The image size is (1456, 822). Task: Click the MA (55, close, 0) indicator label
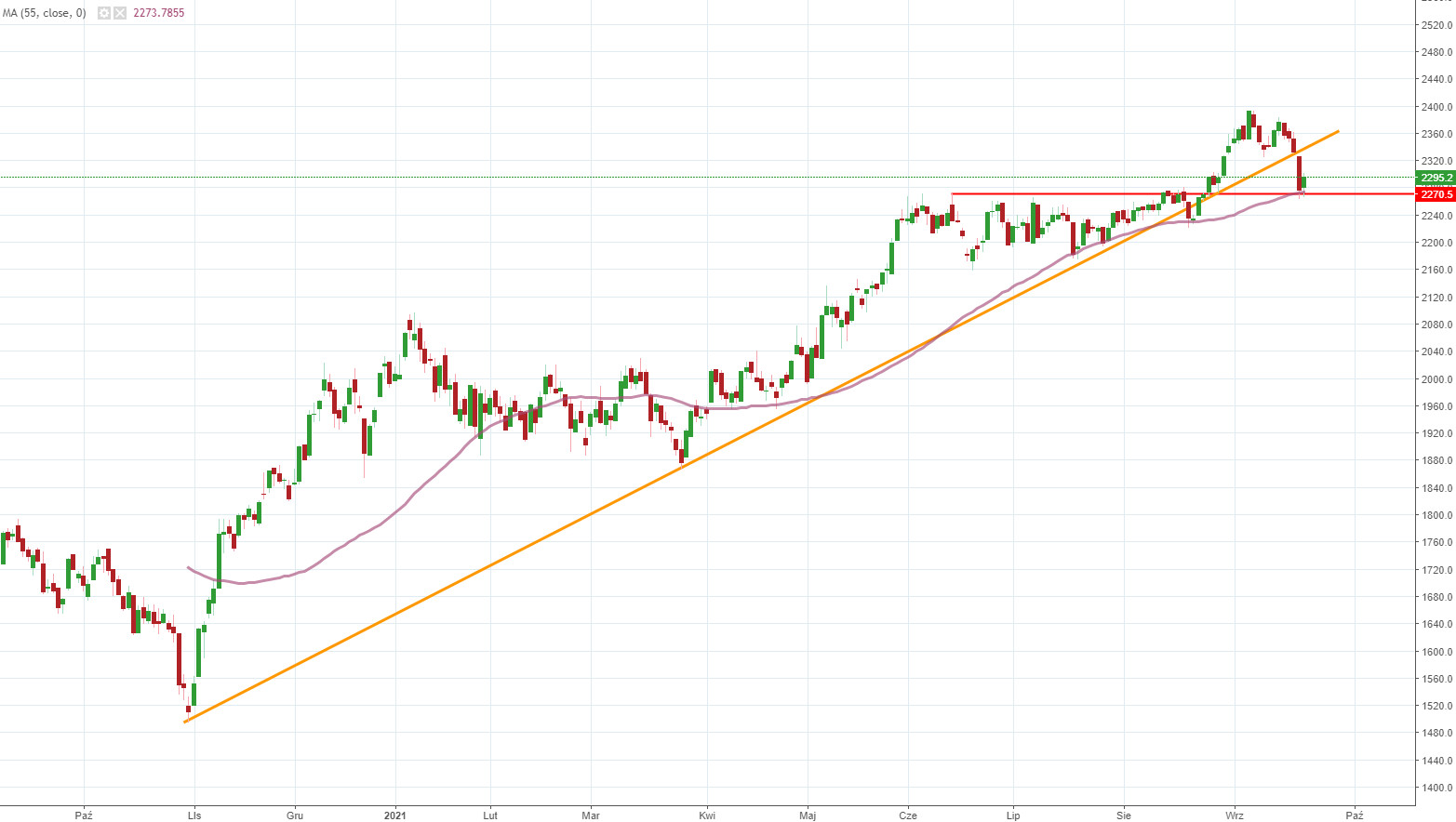(44, 13)
